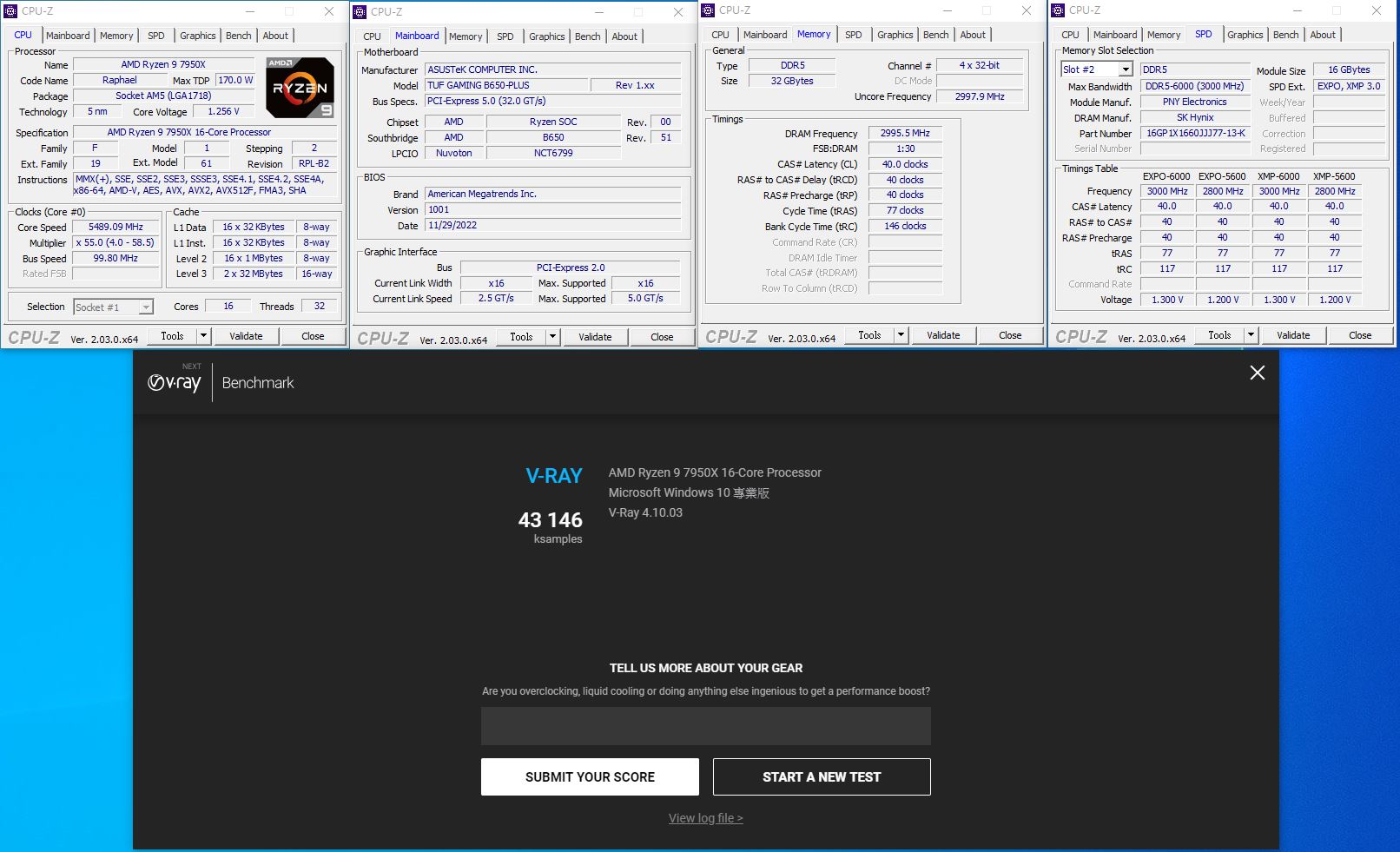This screenshot has width=1400, height=852.
Task: Expand the Tools arrow in the SPD window
Action: pyautogui.click(x=1251, y=335)
